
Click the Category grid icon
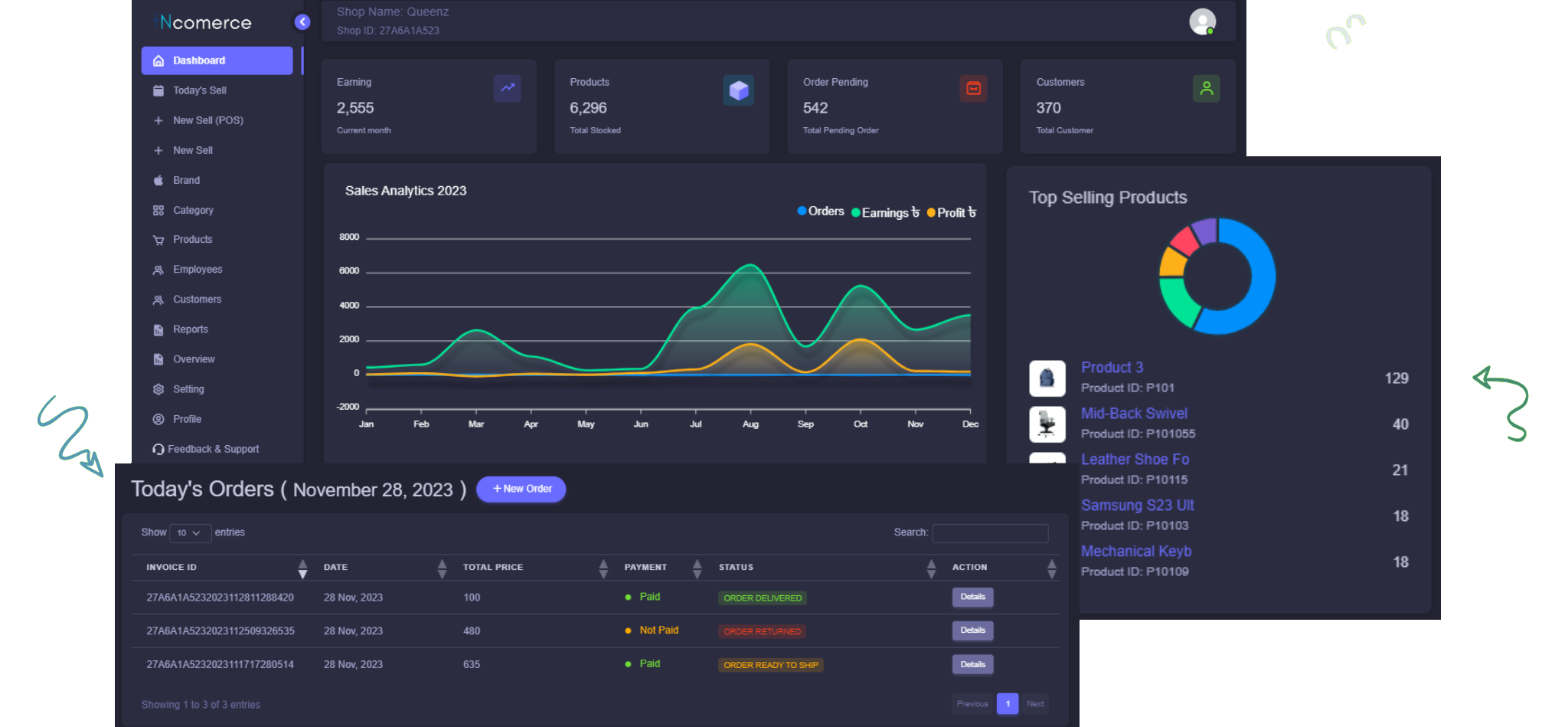click(x=158, y=210)
